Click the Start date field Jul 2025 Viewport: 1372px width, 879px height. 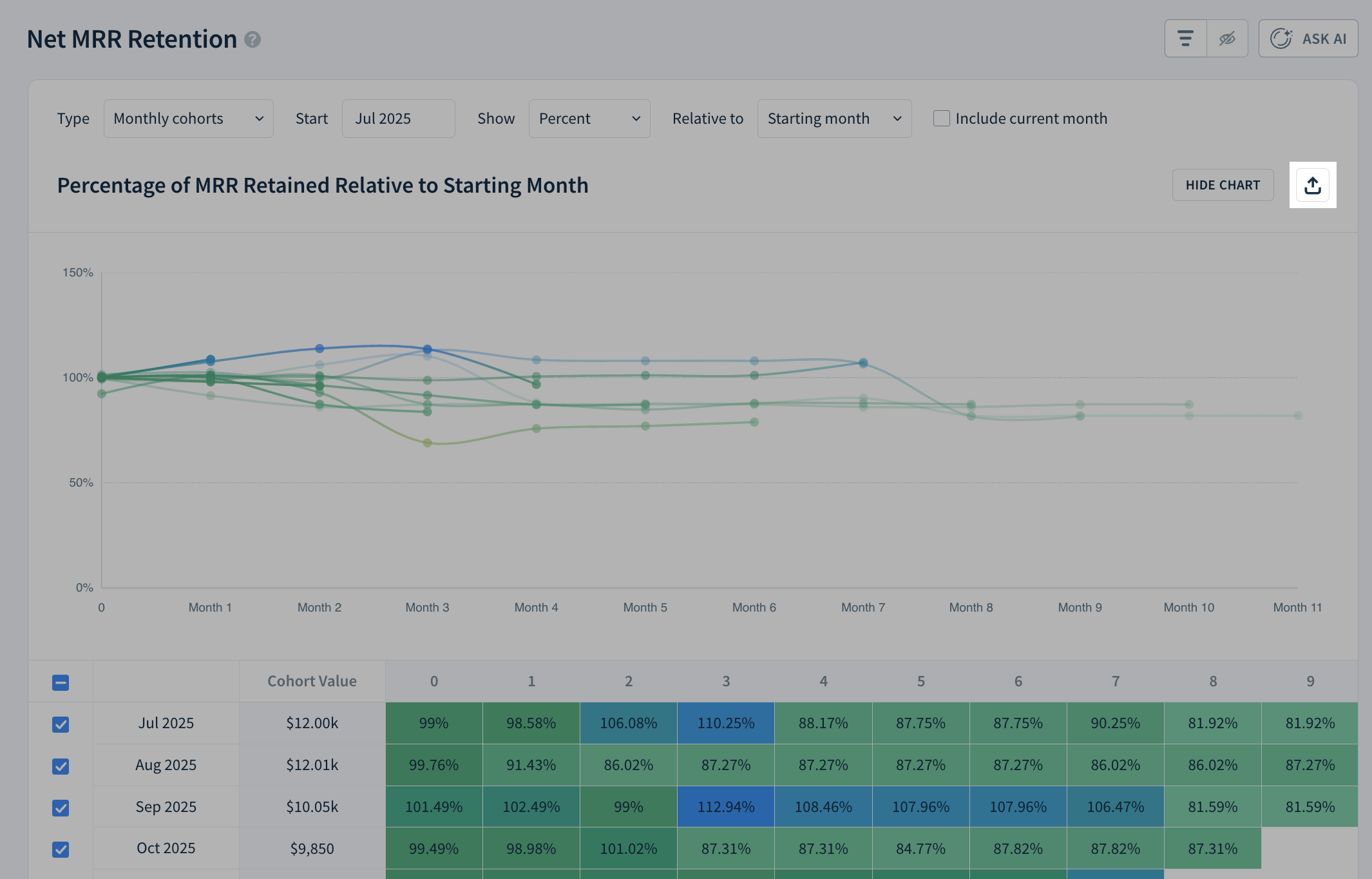(x=398, y=119)
